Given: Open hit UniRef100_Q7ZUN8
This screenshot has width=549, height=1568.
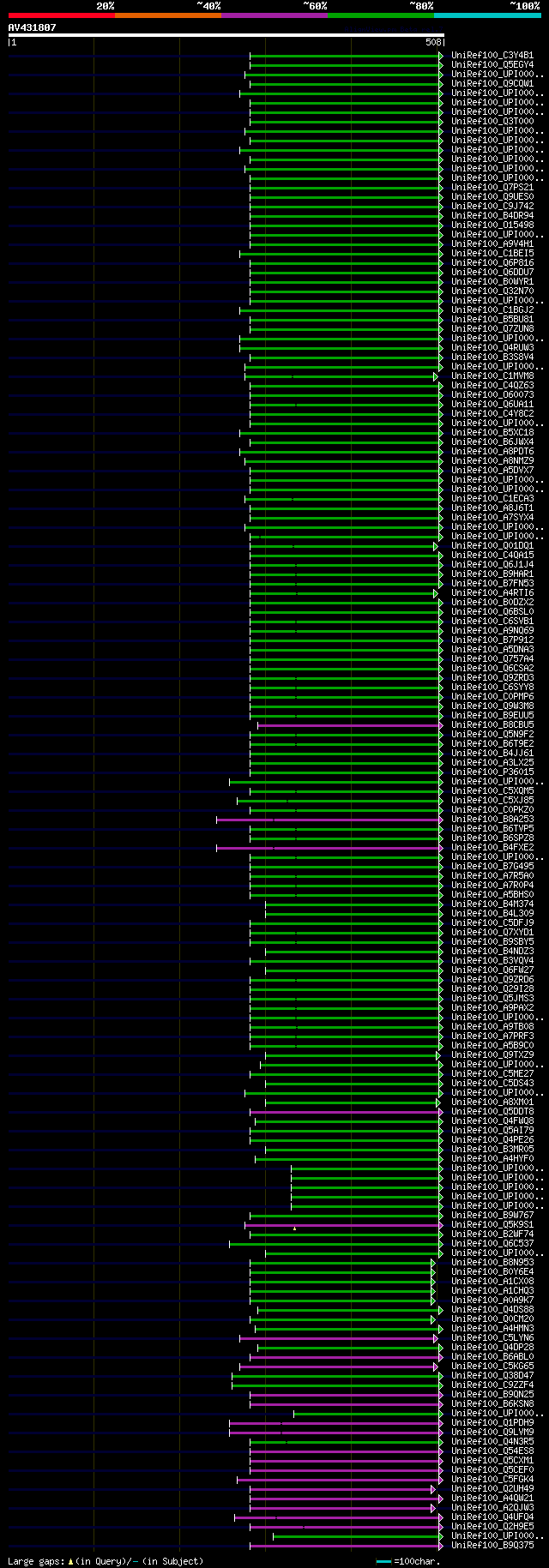Looking at the screenshot, I should click(492, 329).
